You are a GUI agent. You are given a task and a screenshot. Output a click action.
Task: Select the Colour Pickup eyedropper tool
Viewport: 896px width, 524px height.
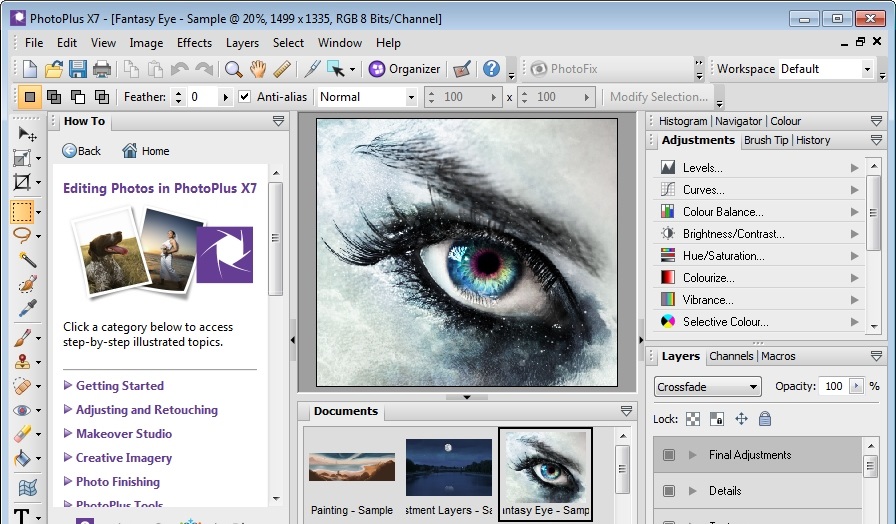pyautogui.click(x=22, y=309)
